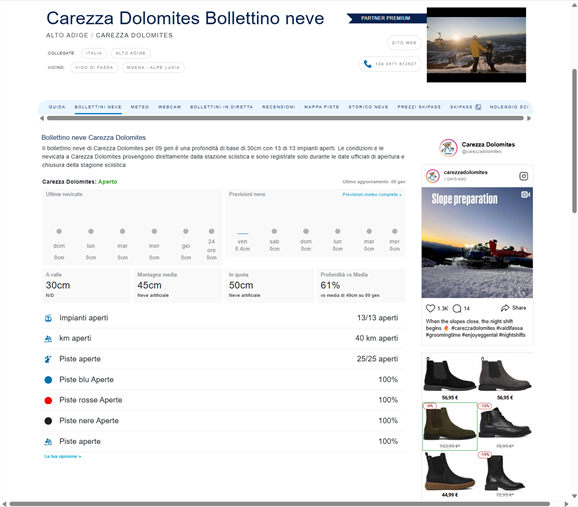Click the La tua opinione link
The image size is (578, 507).
point(63,456)
